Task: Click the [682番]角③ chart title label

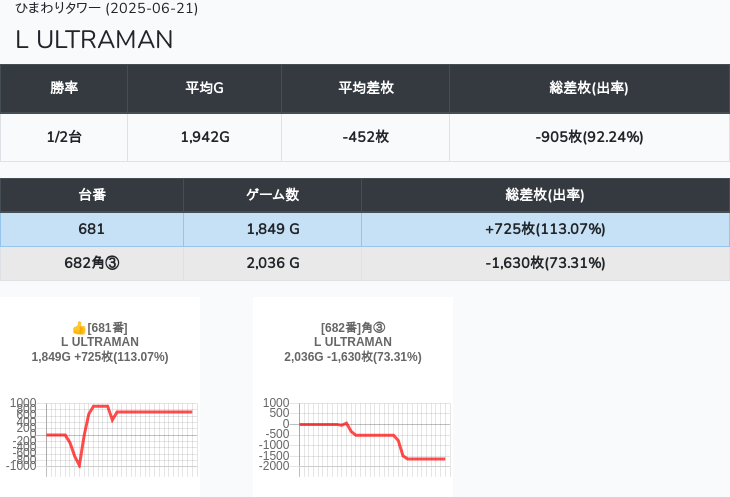Action: [x=353, y=328]
